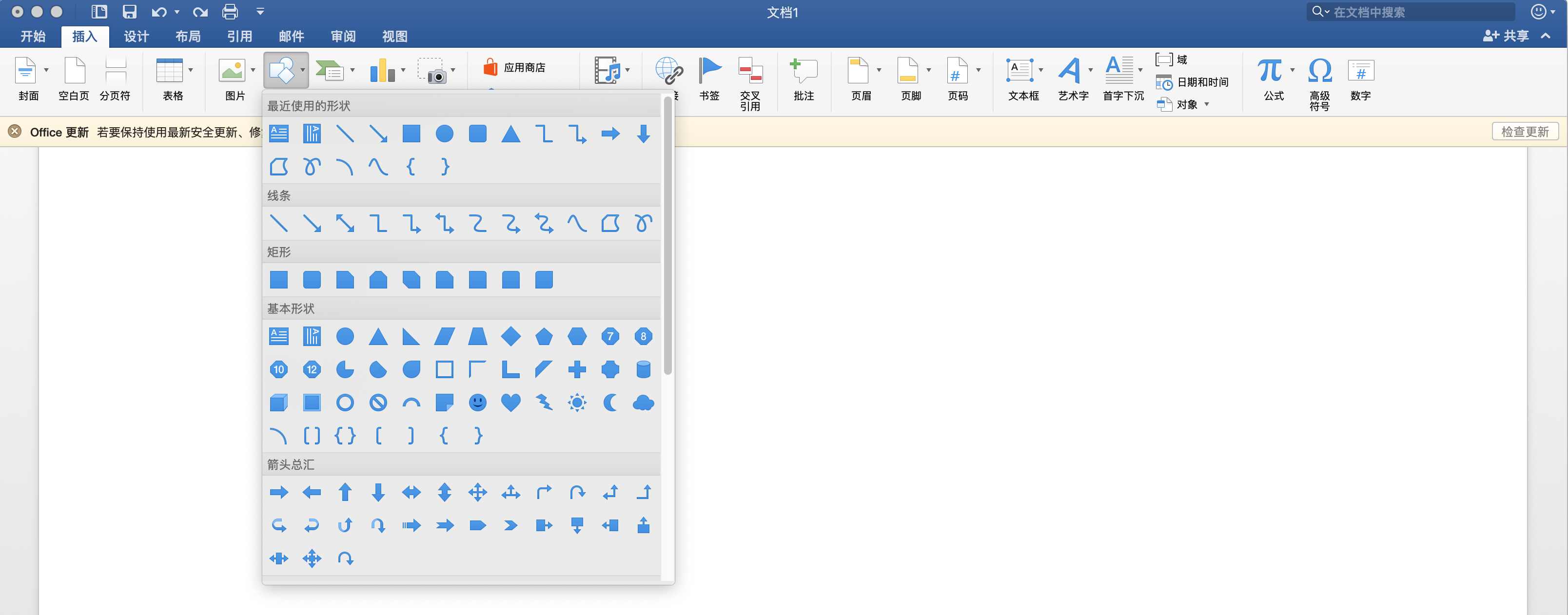Expand the header (页眉) dropdown arrow

pos(879,71)
